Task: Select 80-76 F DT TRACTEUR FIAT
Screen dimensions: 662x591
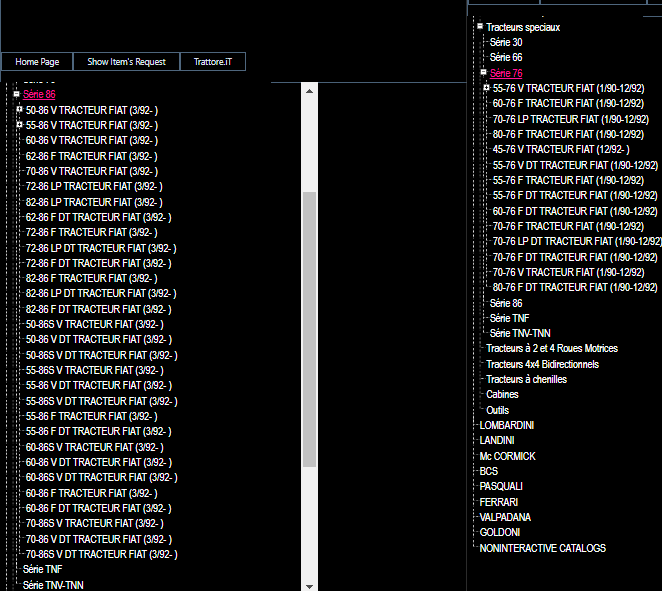Action: click(575, 287)
